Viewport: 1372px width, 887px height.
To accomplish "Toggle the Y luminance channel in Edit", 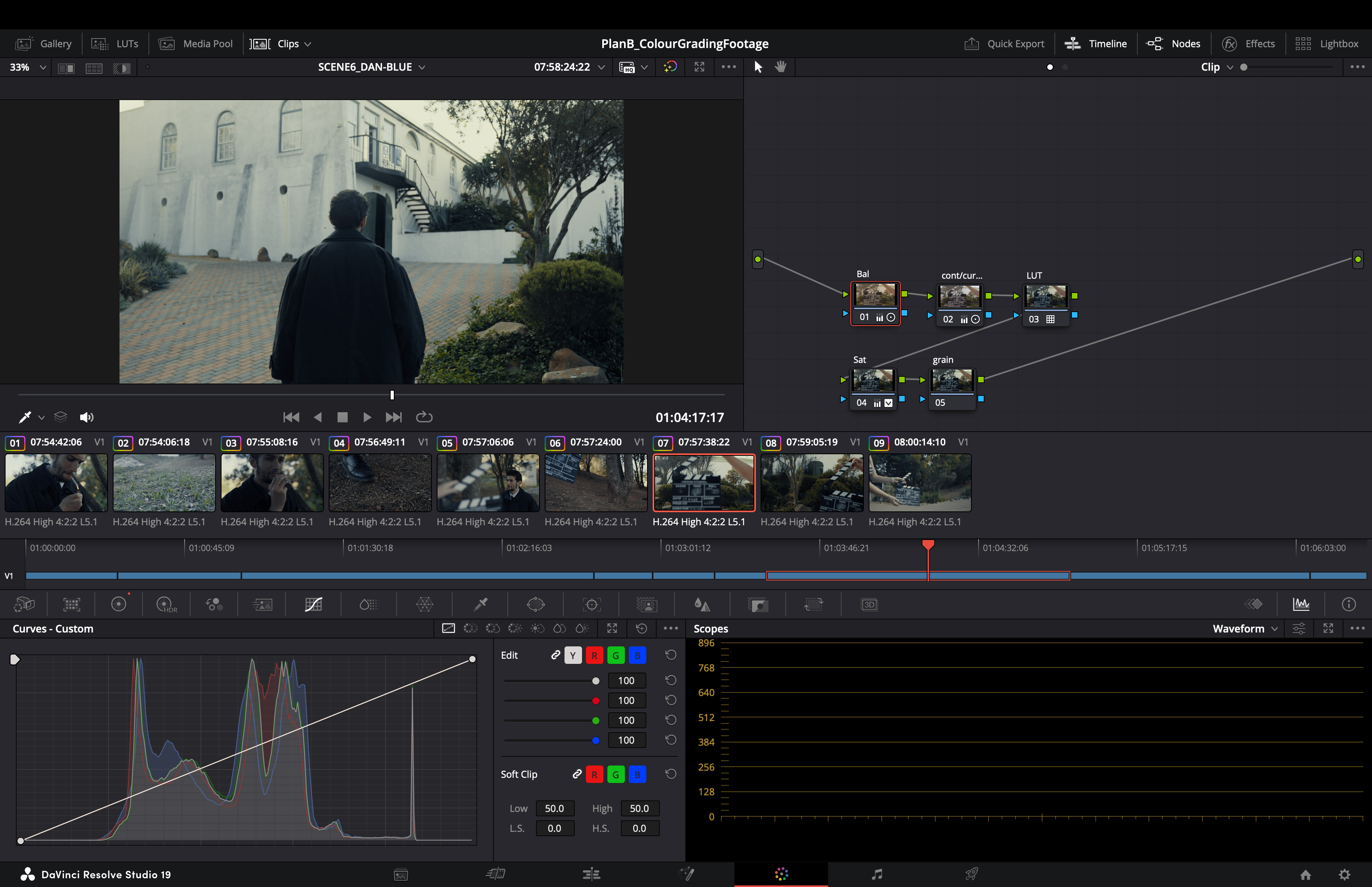I will pyautogui.click(x=573, y=656).
